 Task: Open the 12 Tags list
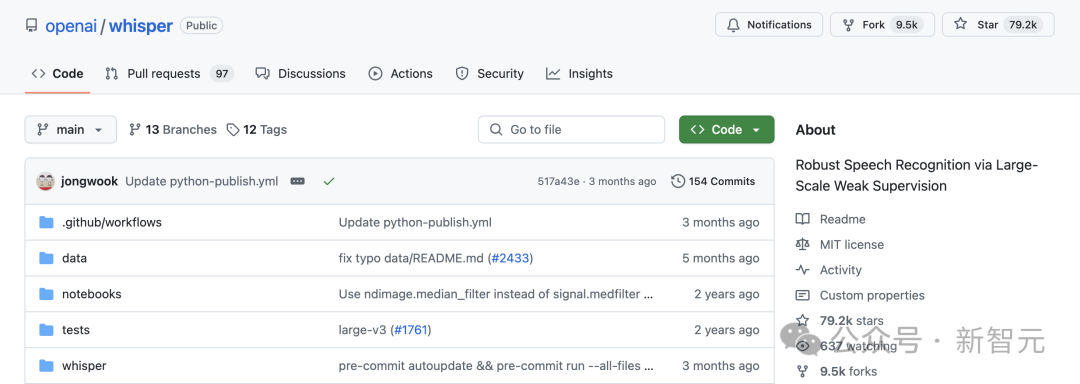coord(257,129)
